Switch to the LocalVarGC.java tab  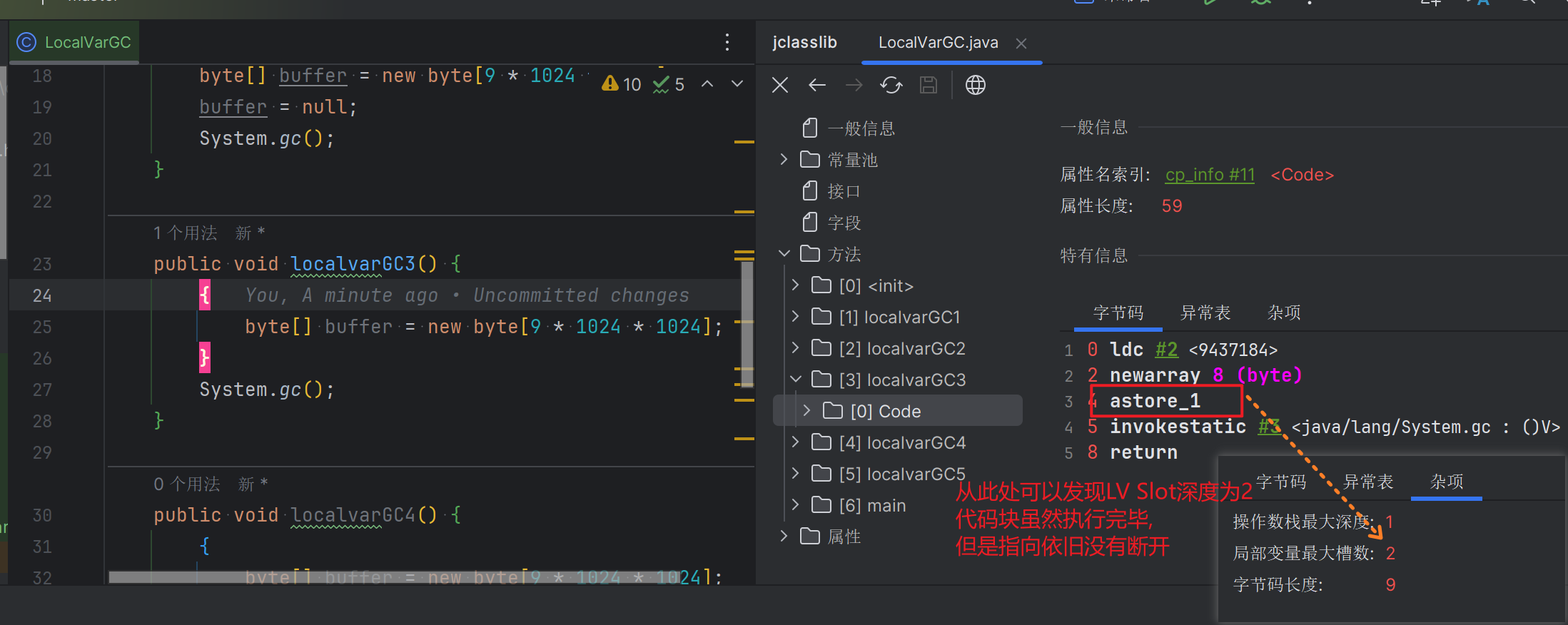(938, 43)
